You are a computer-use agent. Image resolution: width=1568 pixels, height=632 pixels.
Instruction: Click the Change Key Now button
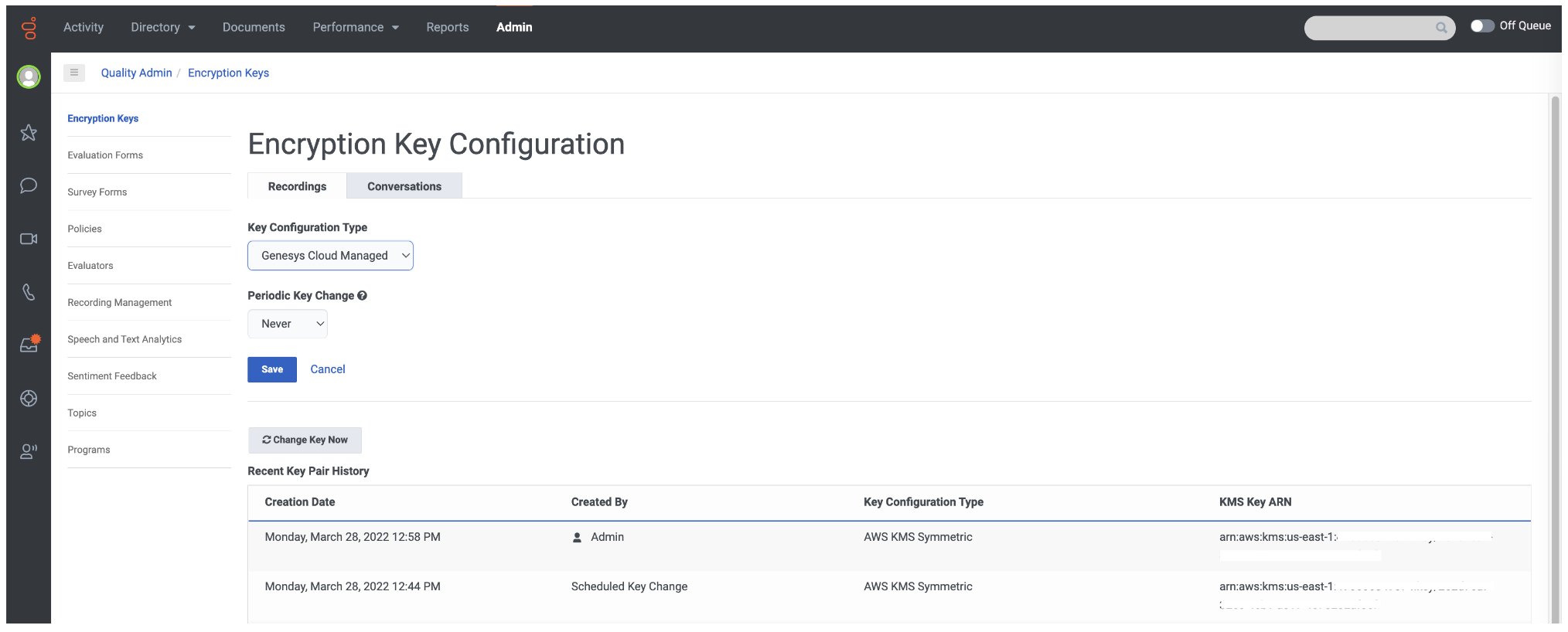coord(305,440)
